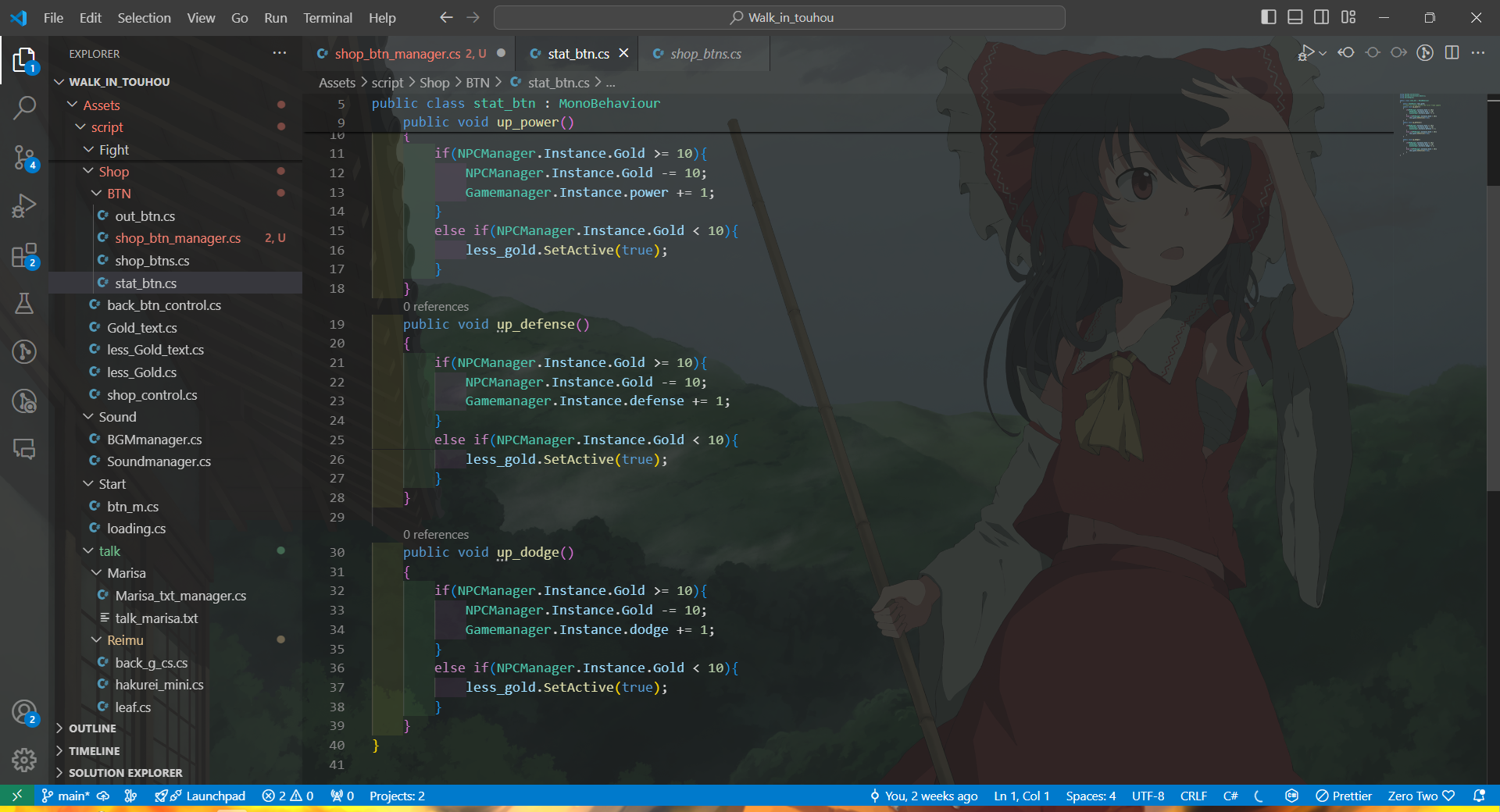Click the main* branch button in status bar

[66, 796]
